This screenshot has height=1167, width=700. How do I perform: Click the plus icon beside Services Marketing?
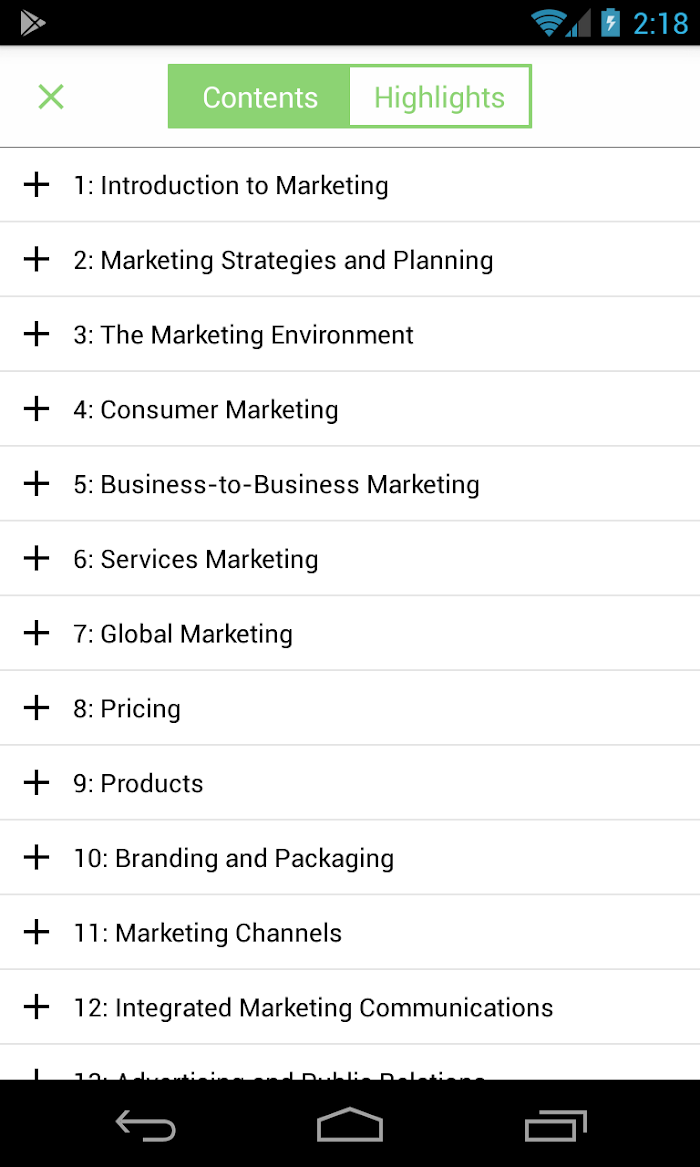(x=36, y=558)
